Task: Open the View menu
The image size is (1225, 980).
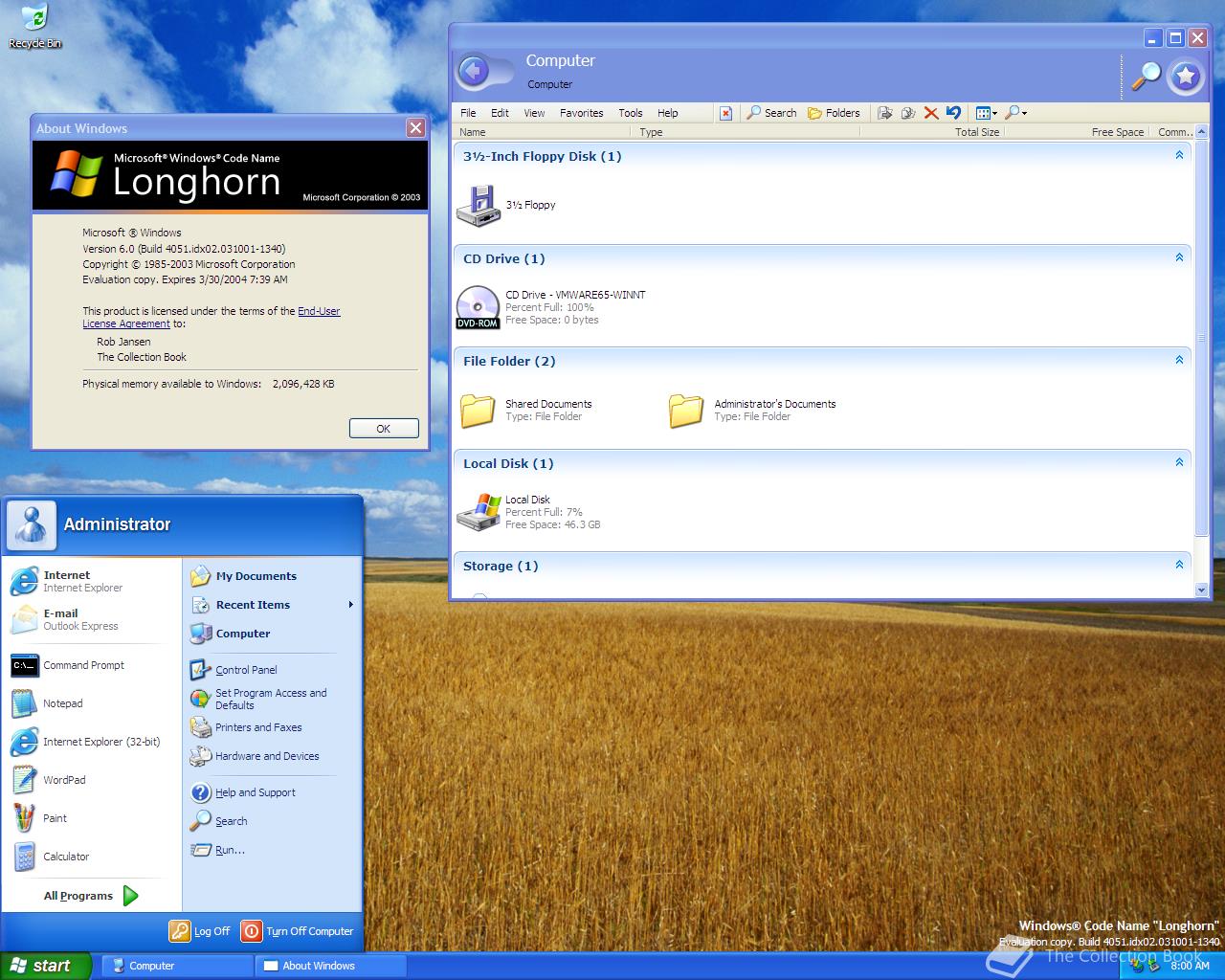Action: 534,113
